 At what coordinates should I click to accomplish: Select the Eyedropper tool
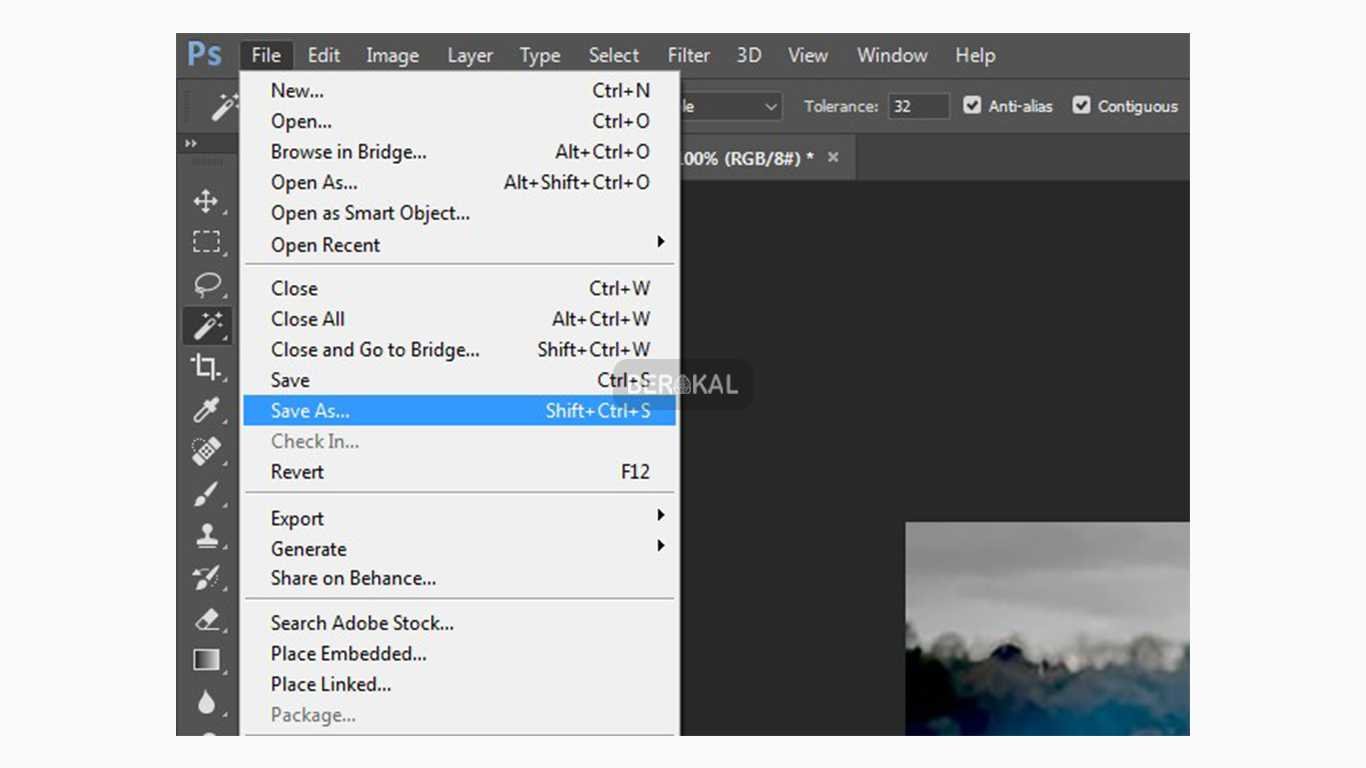(206, 409)
